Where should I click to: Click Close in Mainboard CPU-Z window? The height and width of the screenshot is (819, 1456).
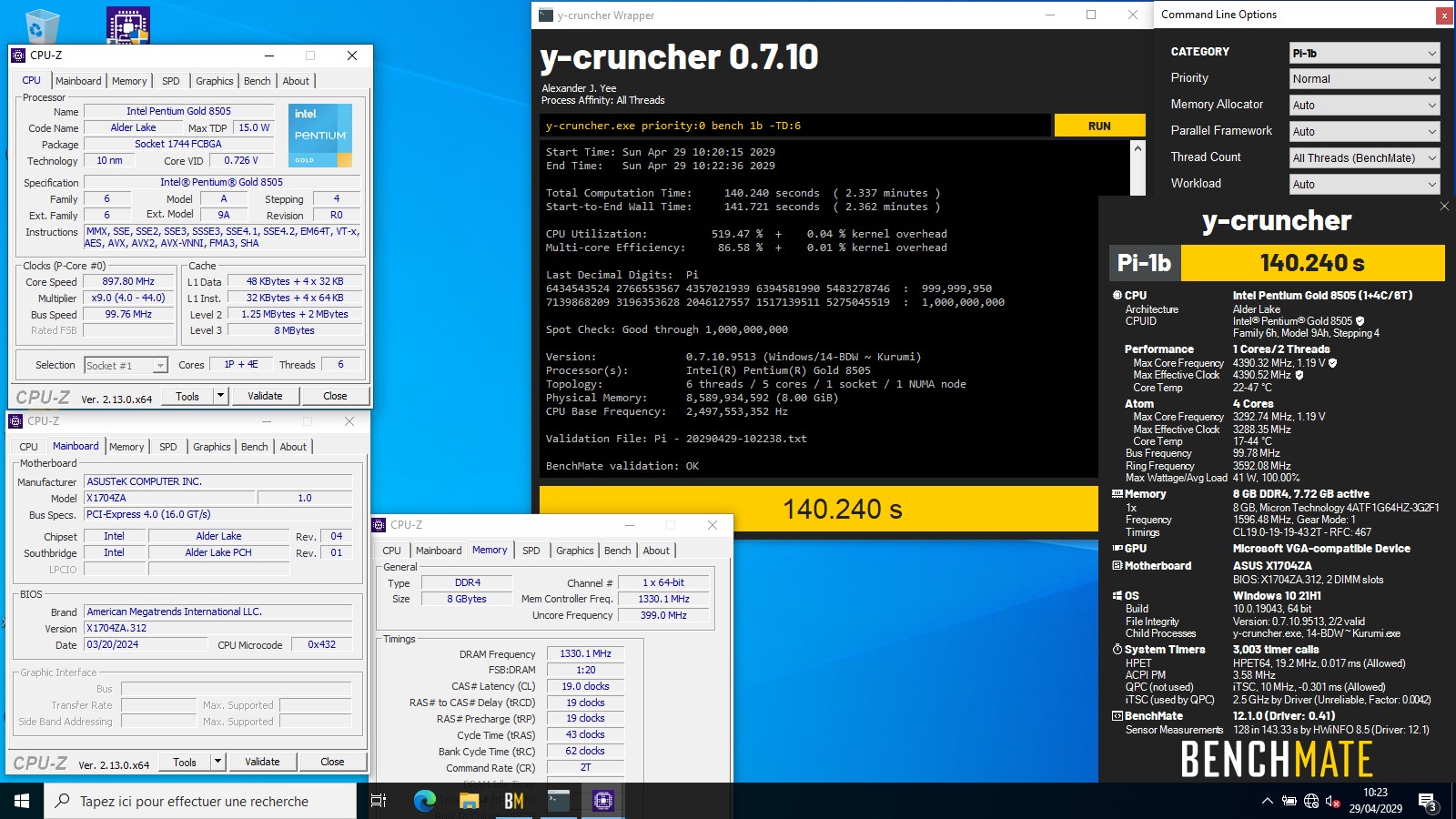coord(332,762)
